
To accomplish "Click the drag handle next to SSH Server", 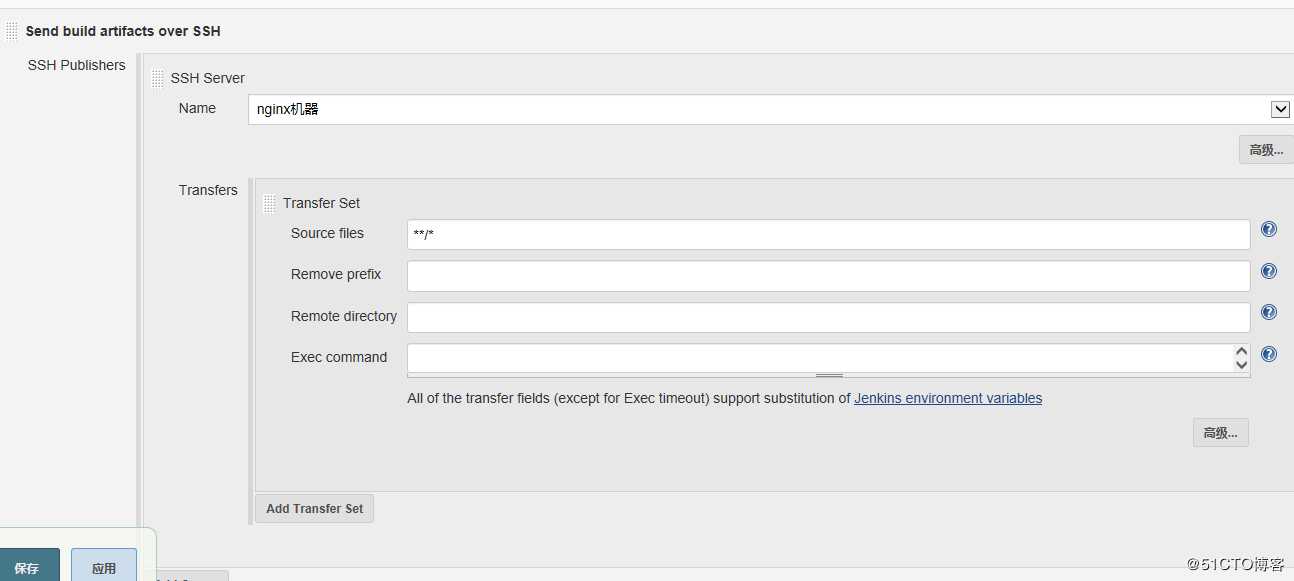I will 158,78.
